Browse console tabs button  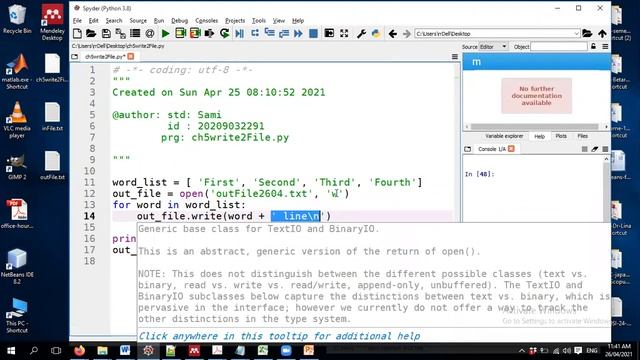[468, 149]
